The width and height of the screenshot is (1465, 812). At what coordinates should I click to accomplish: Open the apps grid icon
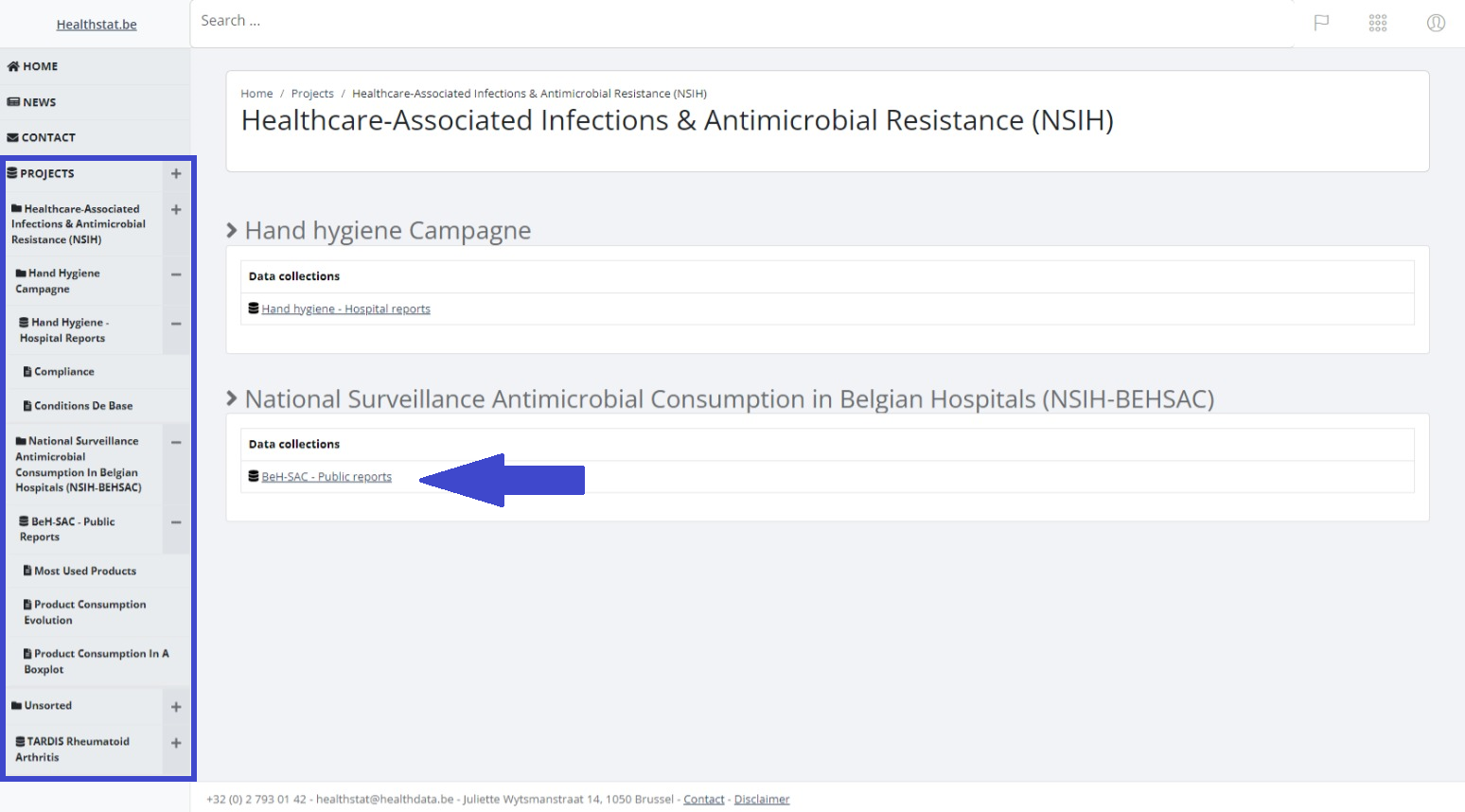tap(1378, 23)
